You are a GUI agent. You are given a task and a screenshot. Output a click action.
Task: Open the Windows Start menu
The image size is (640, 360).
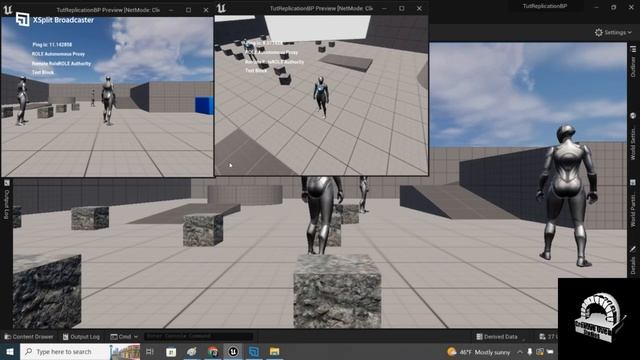(9, 351)
